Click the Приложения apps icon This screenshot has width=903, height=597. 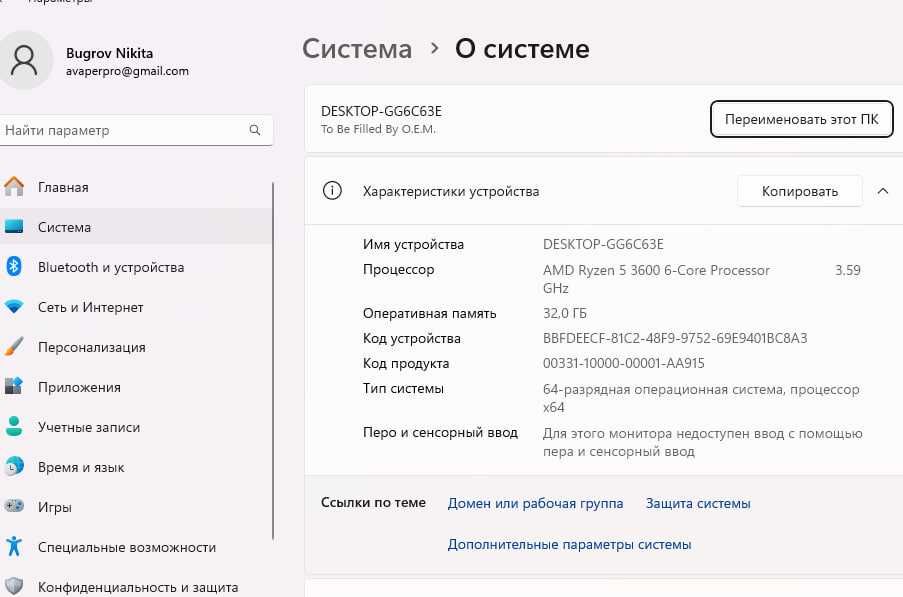click(x=14, y=386)
